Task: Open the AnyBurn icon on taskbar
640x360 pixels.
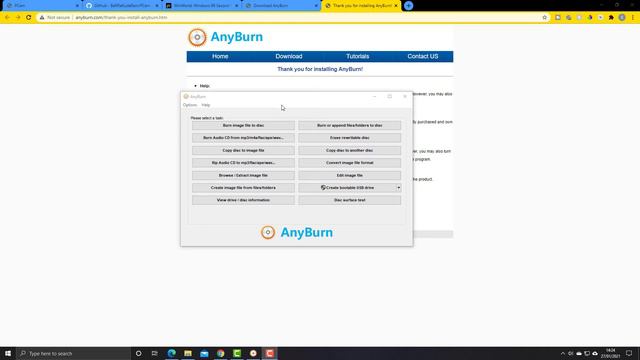Action: [253, 353]
